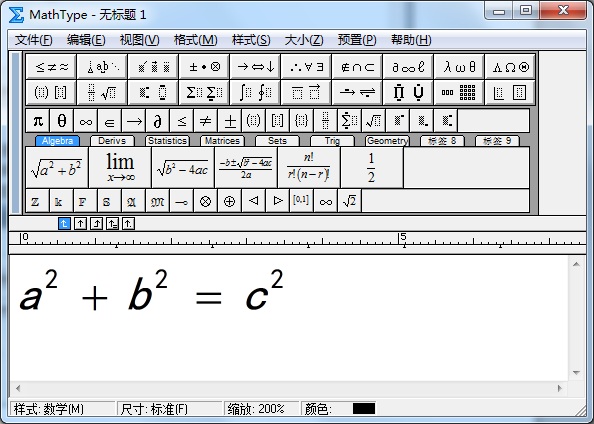The width and height of the screenshot is (594, 424).
Task: Open the fence templates palette
Action: click(x=51, y=92)
